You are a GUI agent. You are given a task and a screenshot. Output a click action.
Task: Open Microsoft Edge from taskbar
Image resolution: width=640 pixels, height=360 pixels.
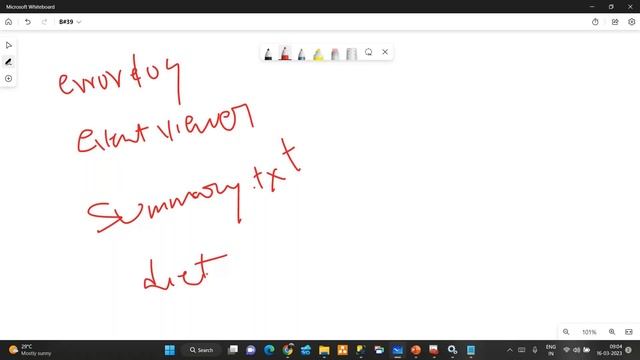269,350
